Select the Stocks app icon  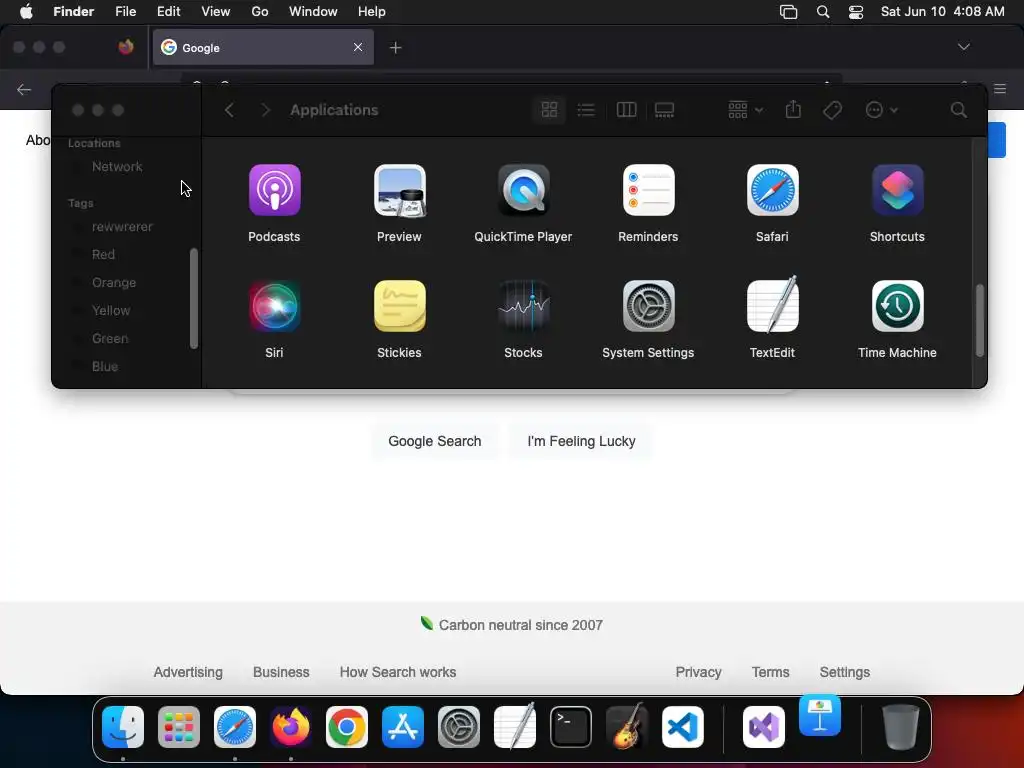pyautogui.click(x=524, y=306)
